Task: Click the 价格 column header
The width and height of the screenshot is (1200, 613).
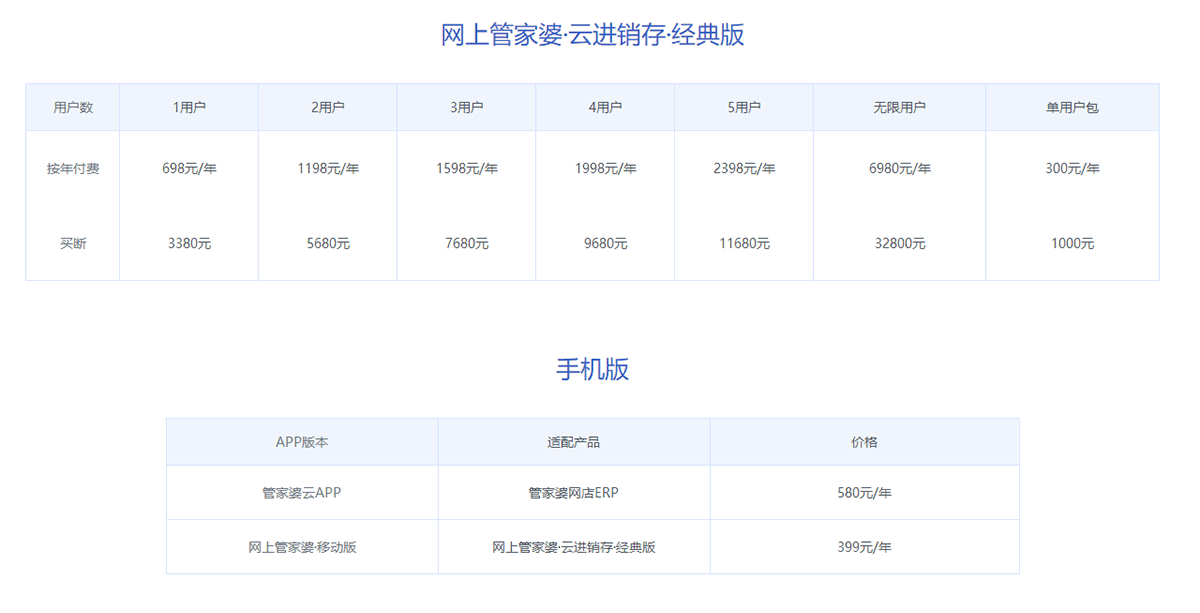Action: (x=864, y=442)
